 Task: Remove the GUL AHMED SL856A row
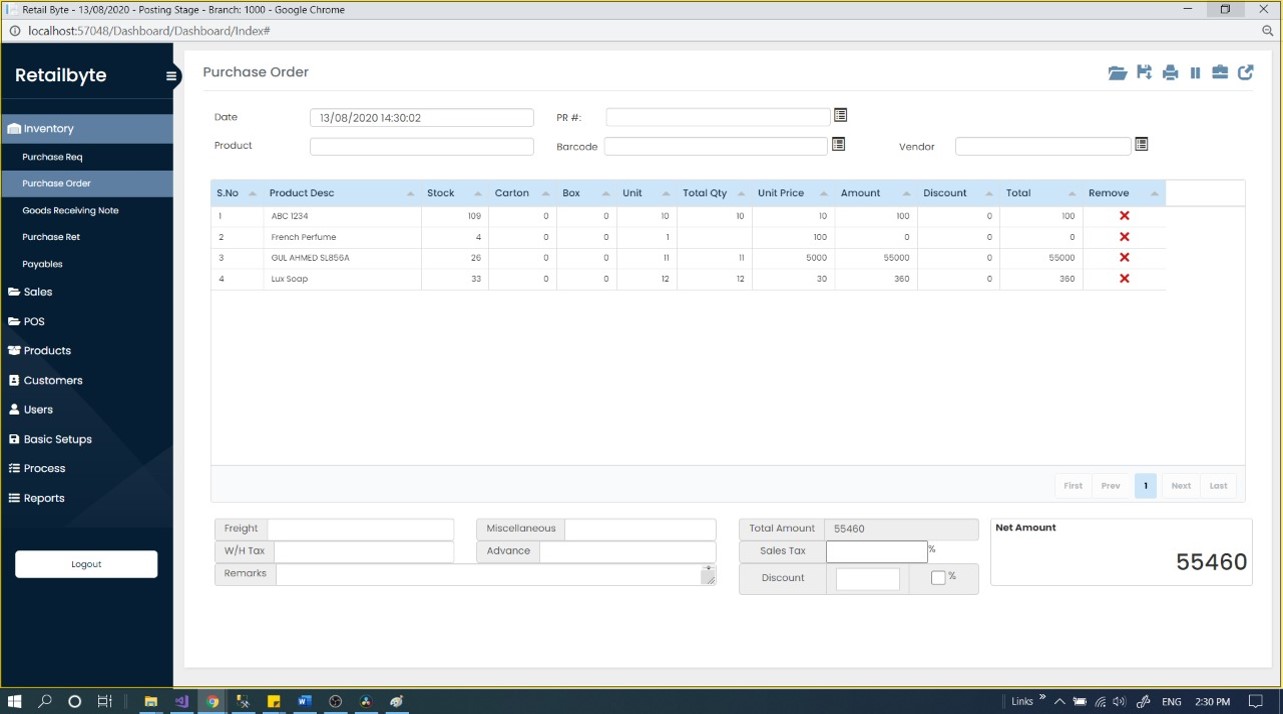(1124, 258)
